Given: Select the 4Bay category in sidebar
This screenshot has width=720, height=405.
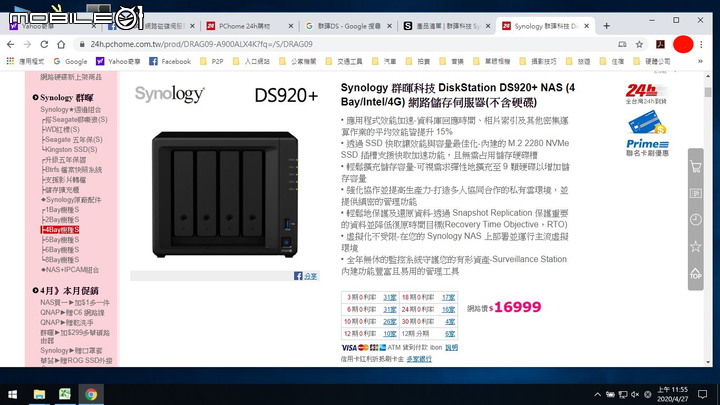Looking at the screenshot, I should [60, 230].
